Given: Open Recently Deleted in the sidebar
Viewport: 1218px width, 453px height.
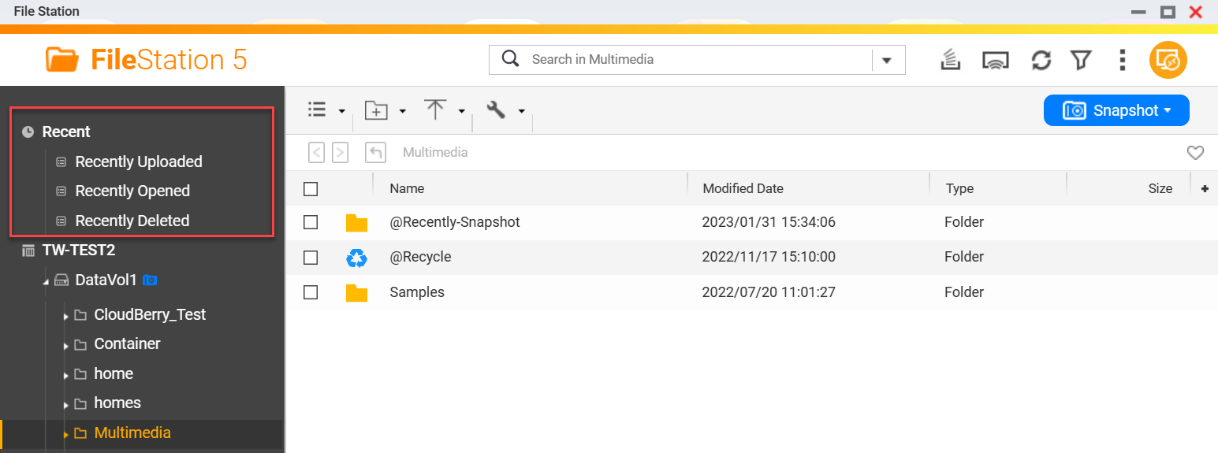Looking at the screenshot, I should pyautogui.click(x=132, y=220).
